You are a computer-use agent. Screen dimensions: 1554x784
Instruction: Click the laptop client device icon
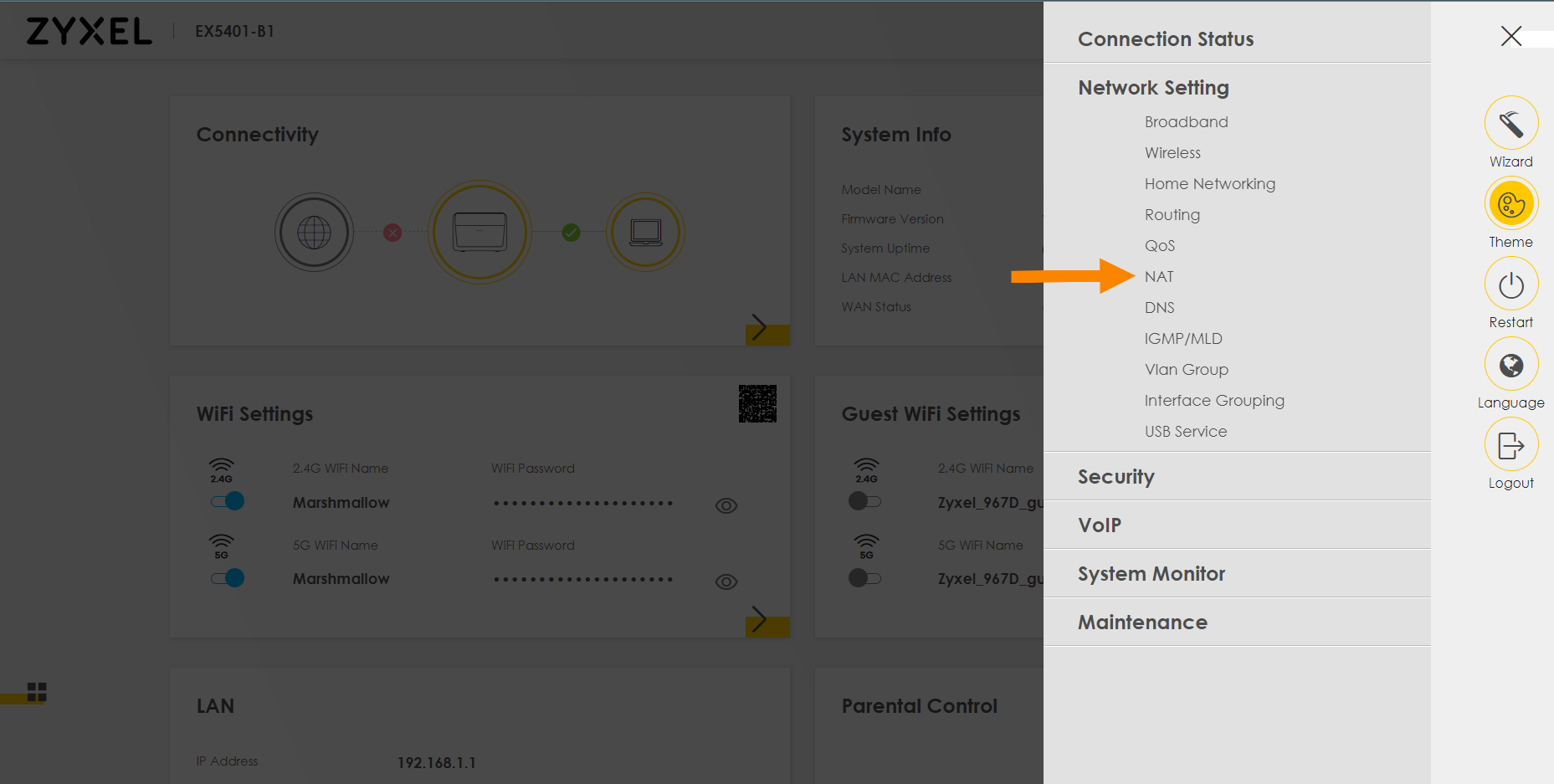coord(645,232)
